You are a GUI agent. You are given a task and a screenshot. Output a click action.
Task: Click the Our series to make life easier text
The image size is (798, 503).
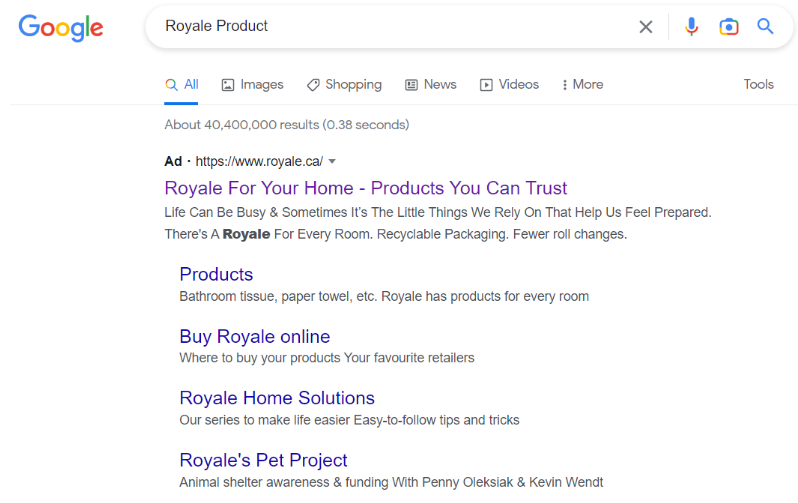(349, 420)
